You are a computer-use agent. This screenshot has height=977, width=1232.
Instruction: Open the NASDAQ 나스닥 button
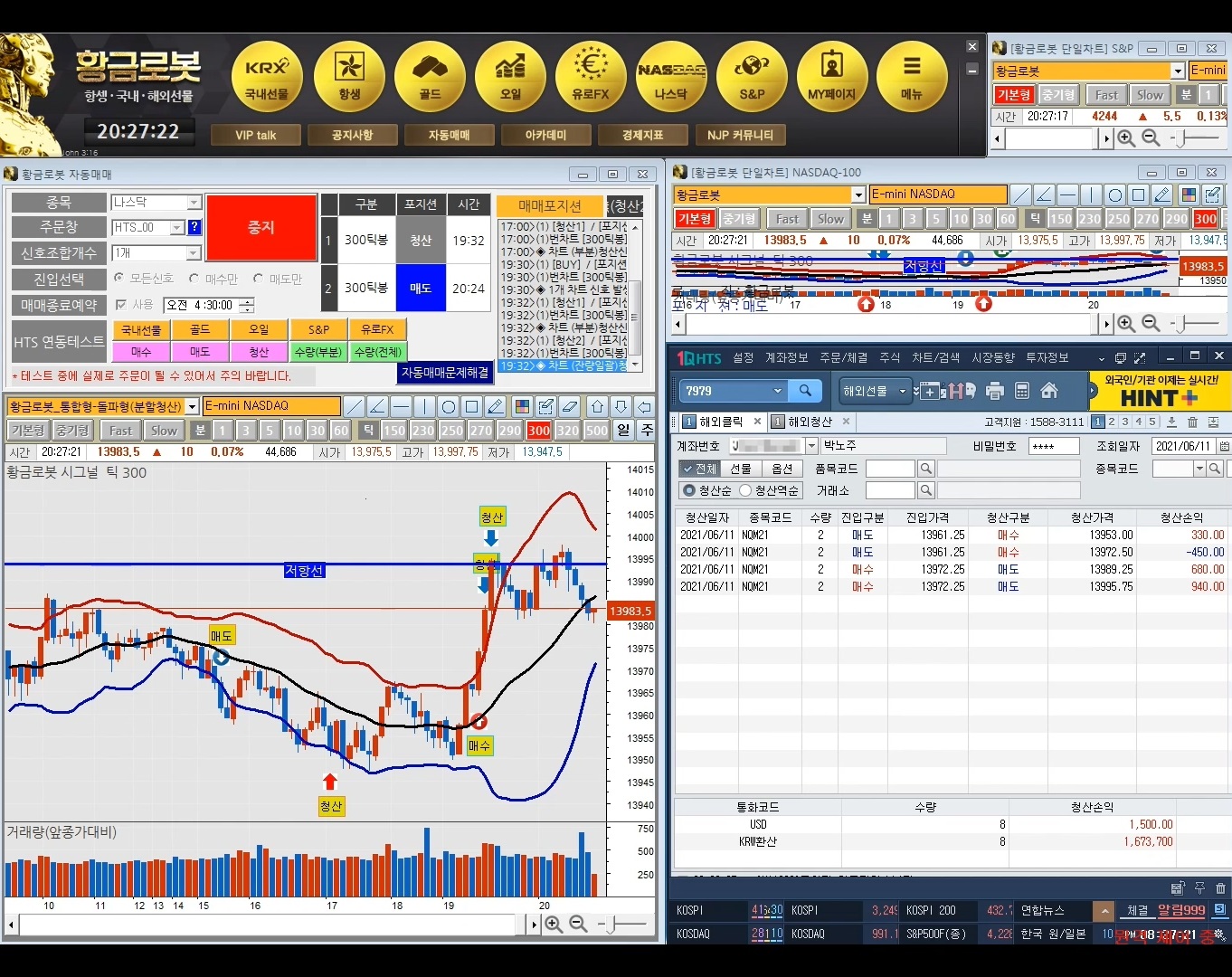tap(671, 76)
